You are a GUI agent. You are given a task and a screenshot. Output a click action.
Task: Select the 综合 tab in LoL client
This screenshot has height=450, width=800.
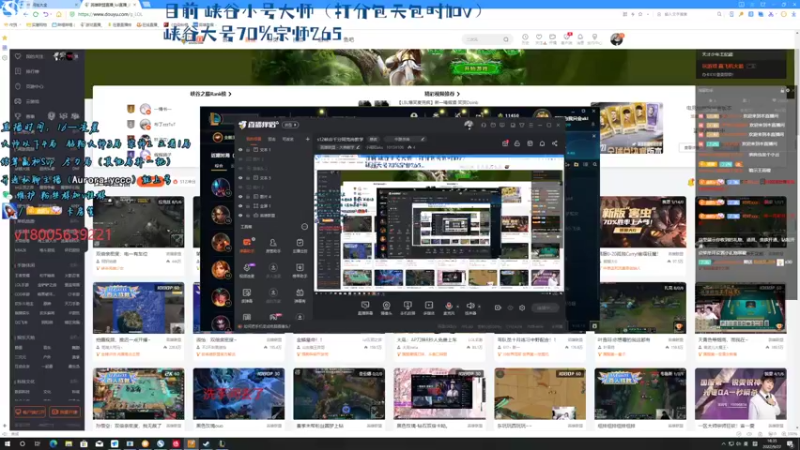click(x=219, y=166)
